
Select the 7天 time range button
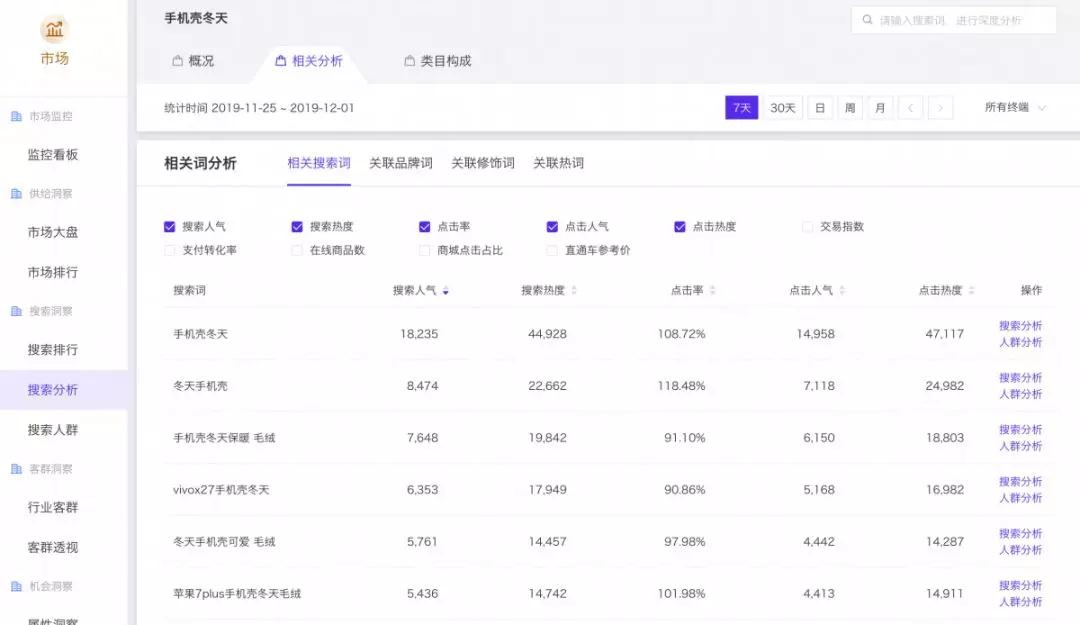[x=742, y=107]
